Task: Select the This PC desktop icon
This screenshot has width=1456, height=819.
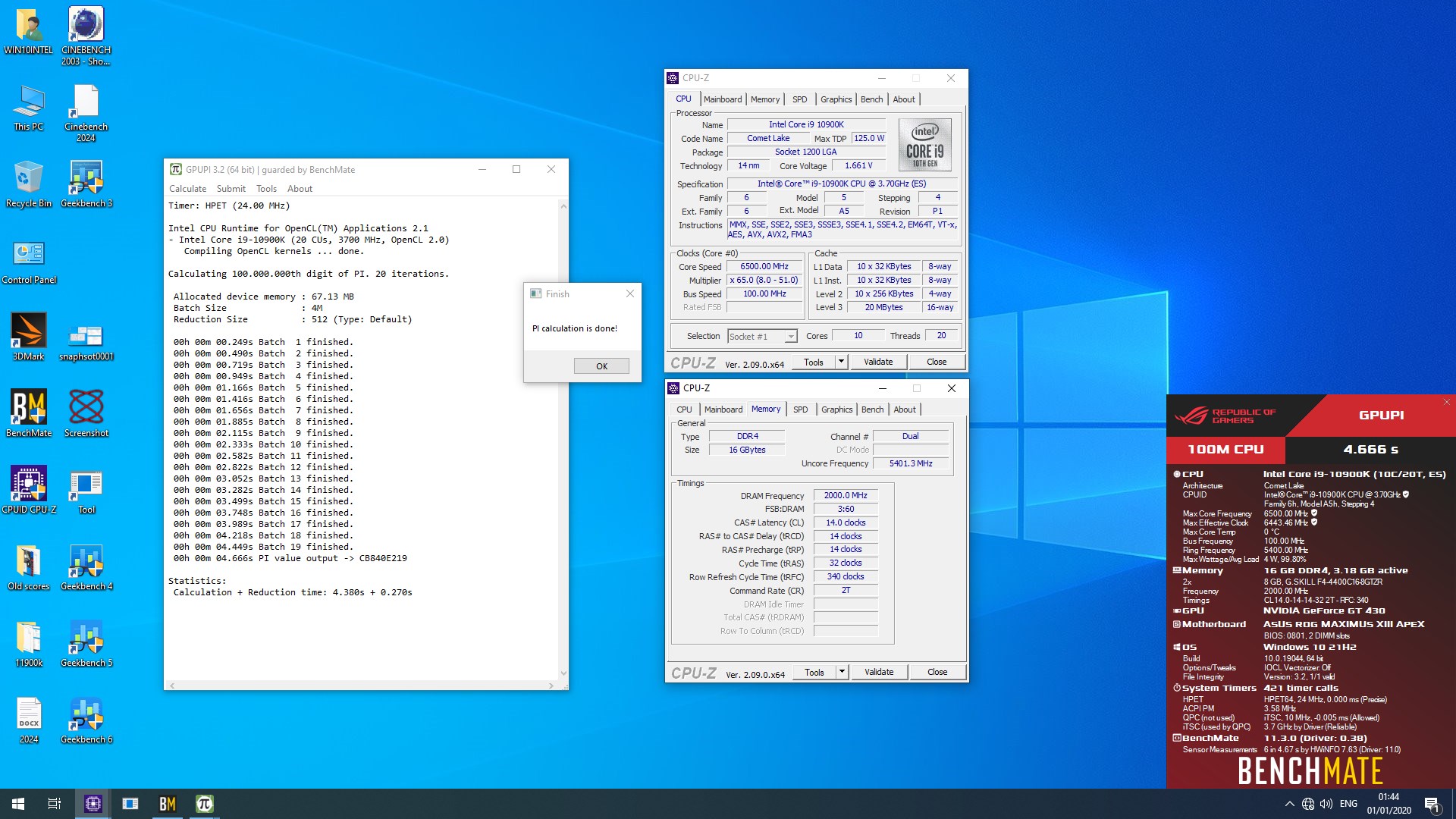Action: (29, 108)
